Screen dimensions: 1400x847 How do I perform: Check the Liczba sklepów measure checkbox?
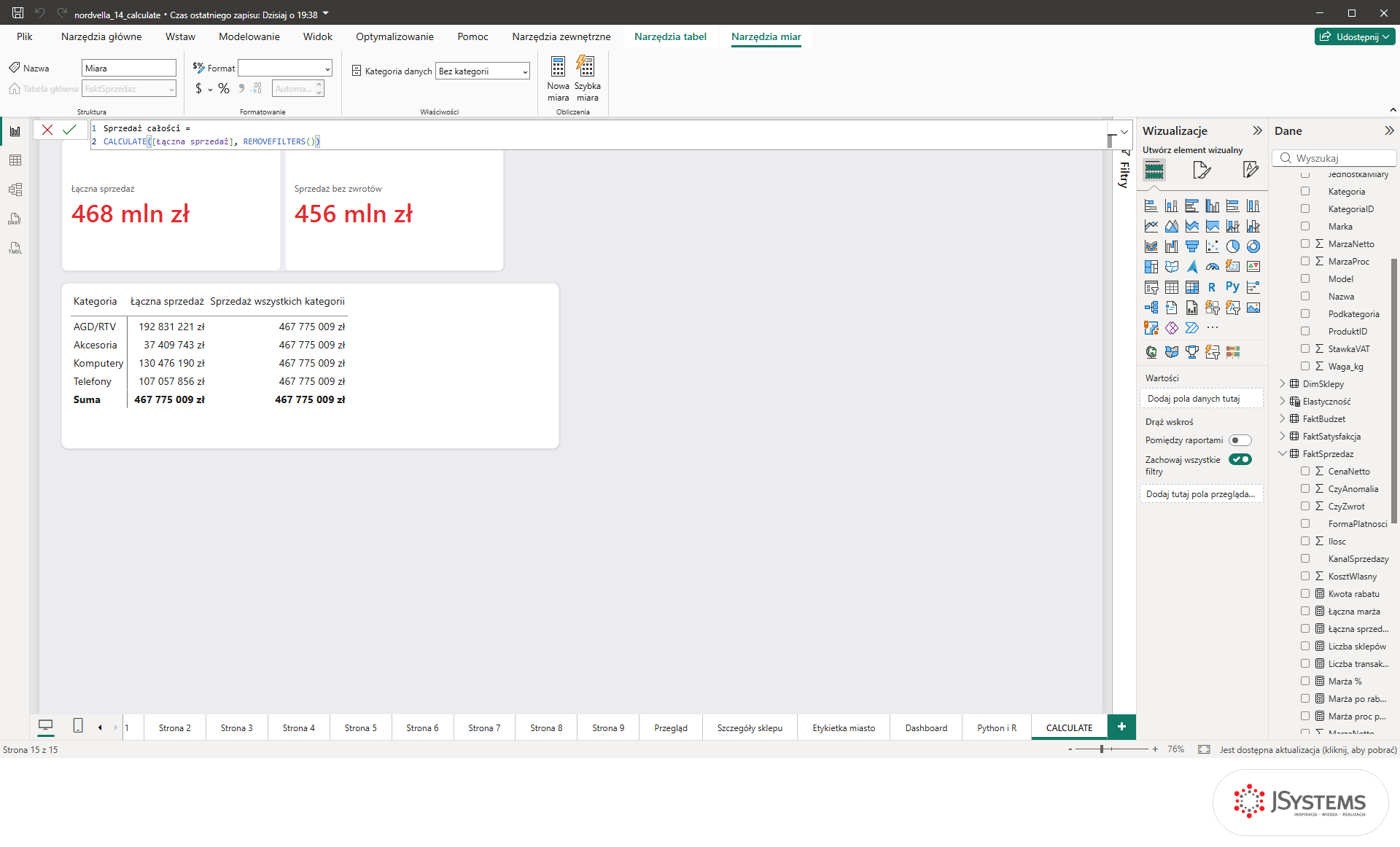(1305, 647)
